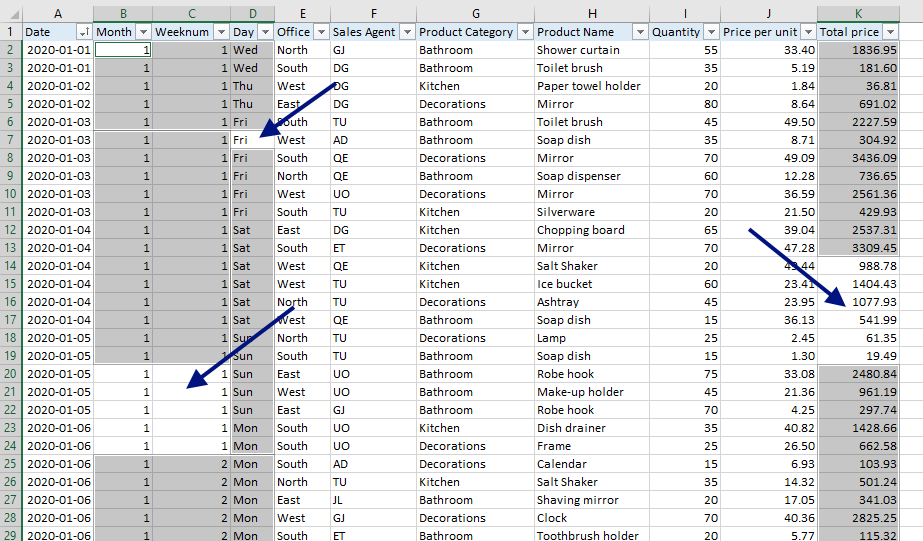This screenshot has width=923, height=541.
Task: Click Day cell 'Fri' in row 7
Action: (x=253, y=140)
